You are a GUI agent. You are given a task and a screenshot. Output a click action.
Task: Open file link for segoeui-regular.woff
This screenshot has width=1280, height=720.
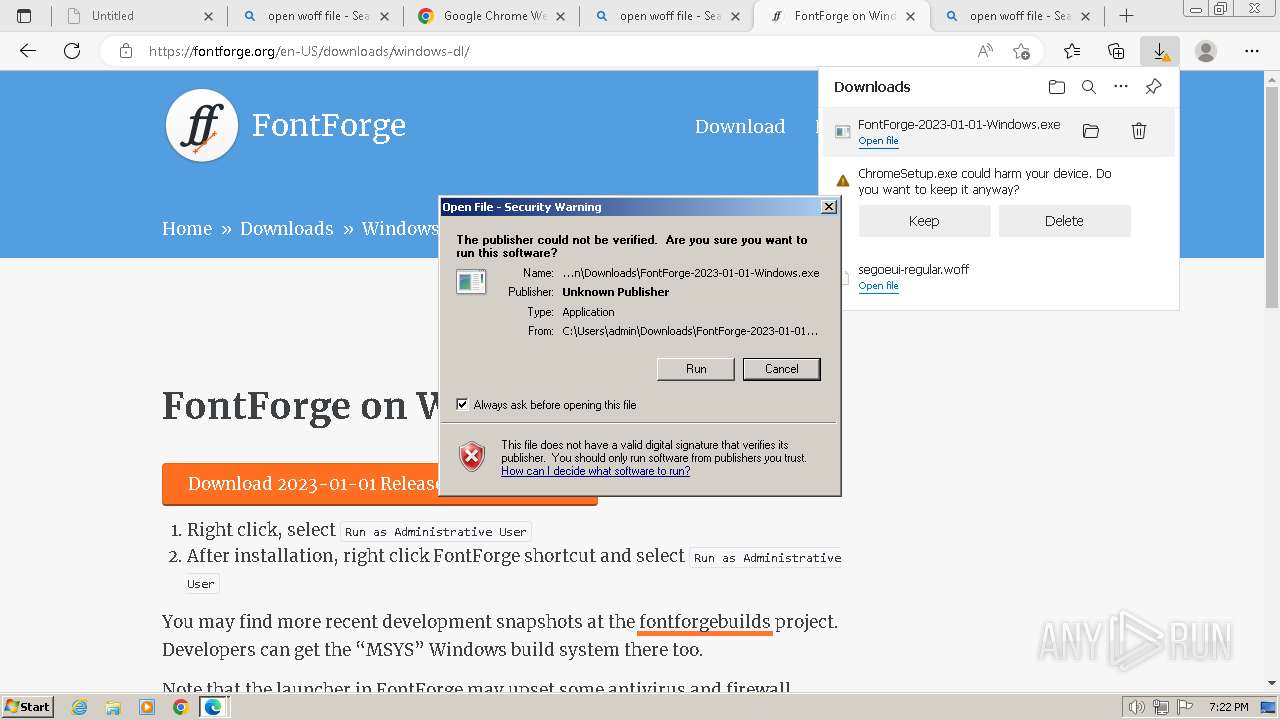pyautogui.click(x=878, y=286)
